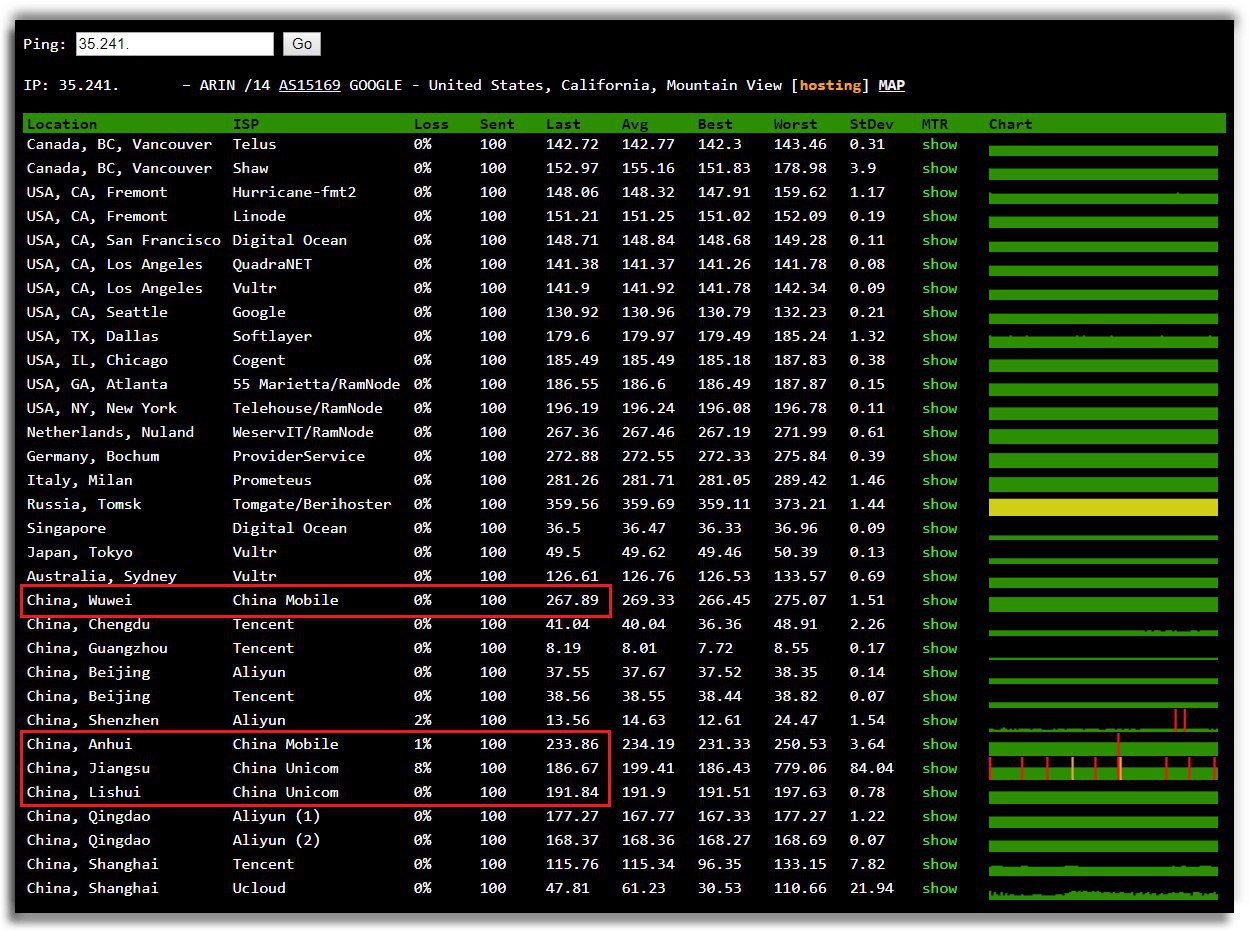Show MTR for Shanghai Ucloud row

939,888
